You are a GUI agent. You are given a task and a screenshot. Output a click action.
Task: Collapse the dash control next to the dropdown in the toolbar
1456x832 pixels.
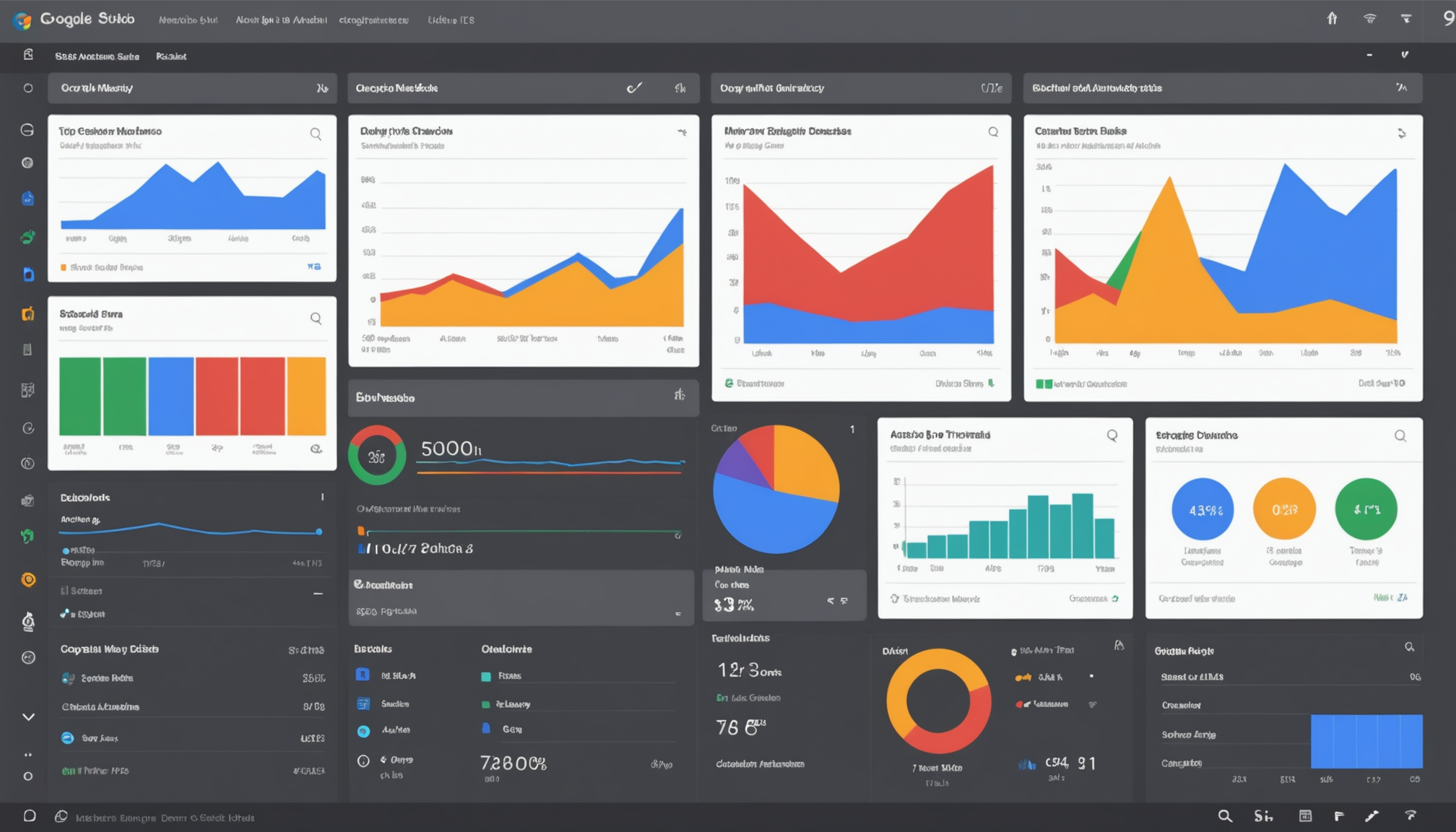[1369, 54]
